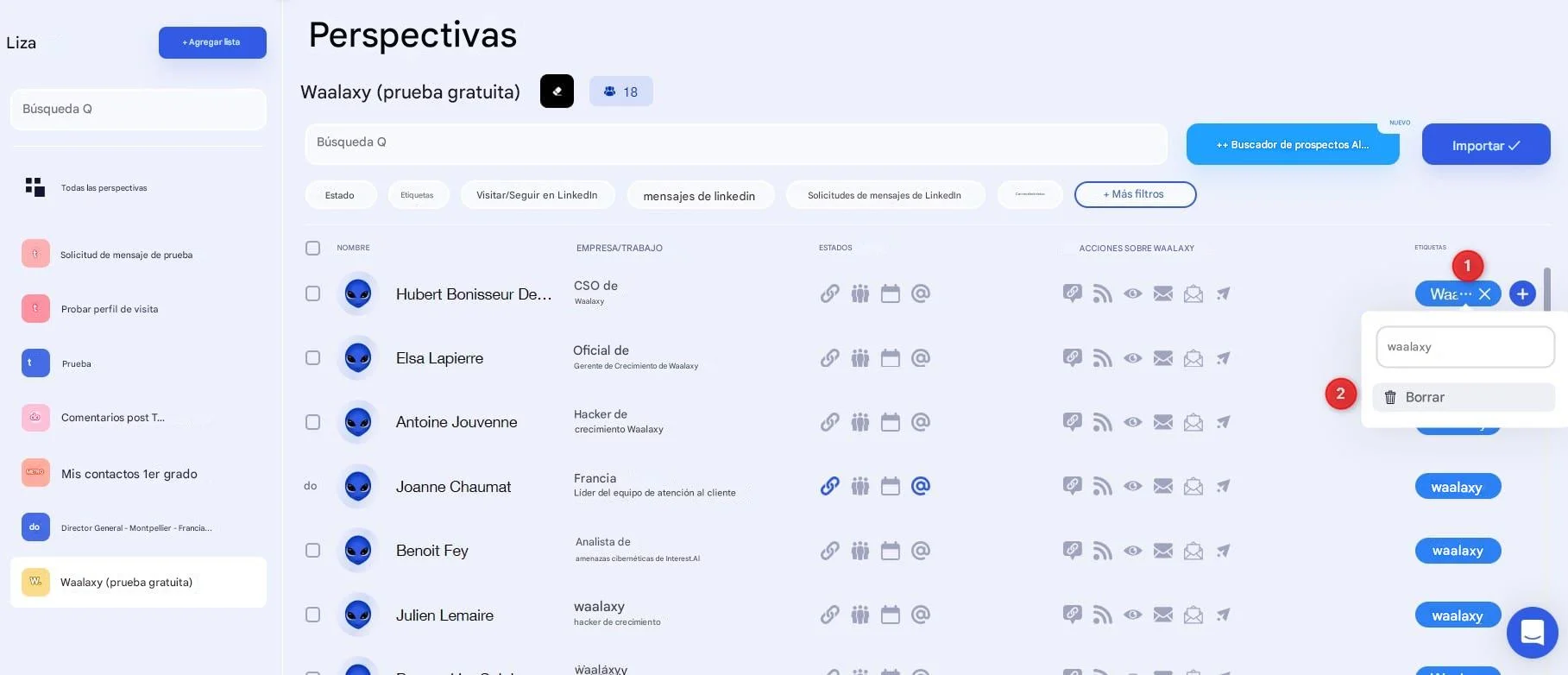Click the open envelope icon for Benoit Fey

point(1193,551)
